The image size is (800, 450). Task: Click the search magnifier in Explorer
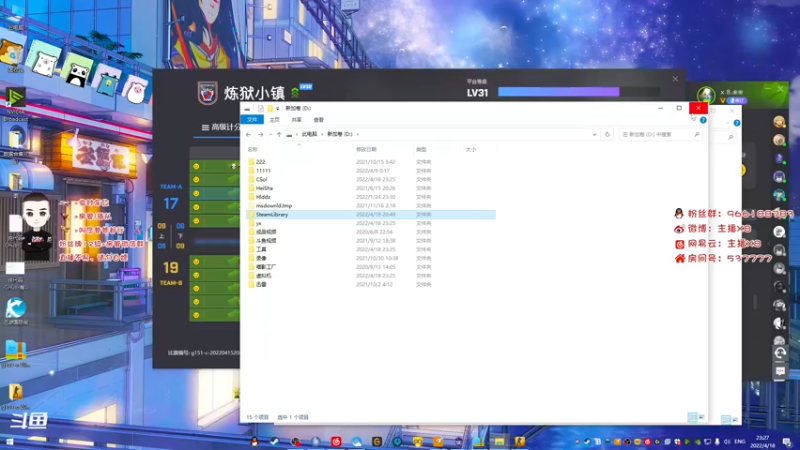pyautogui.click(x=696, y=134)
